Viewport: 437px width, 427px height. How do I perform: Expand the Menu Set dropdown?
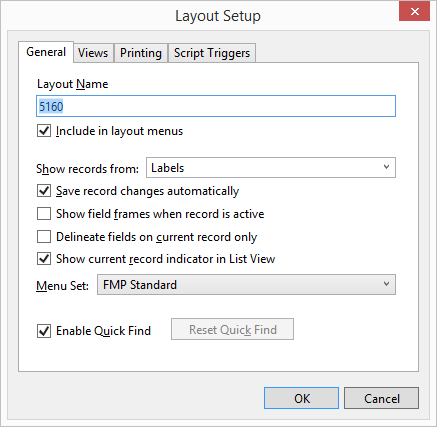coord(246,285)
